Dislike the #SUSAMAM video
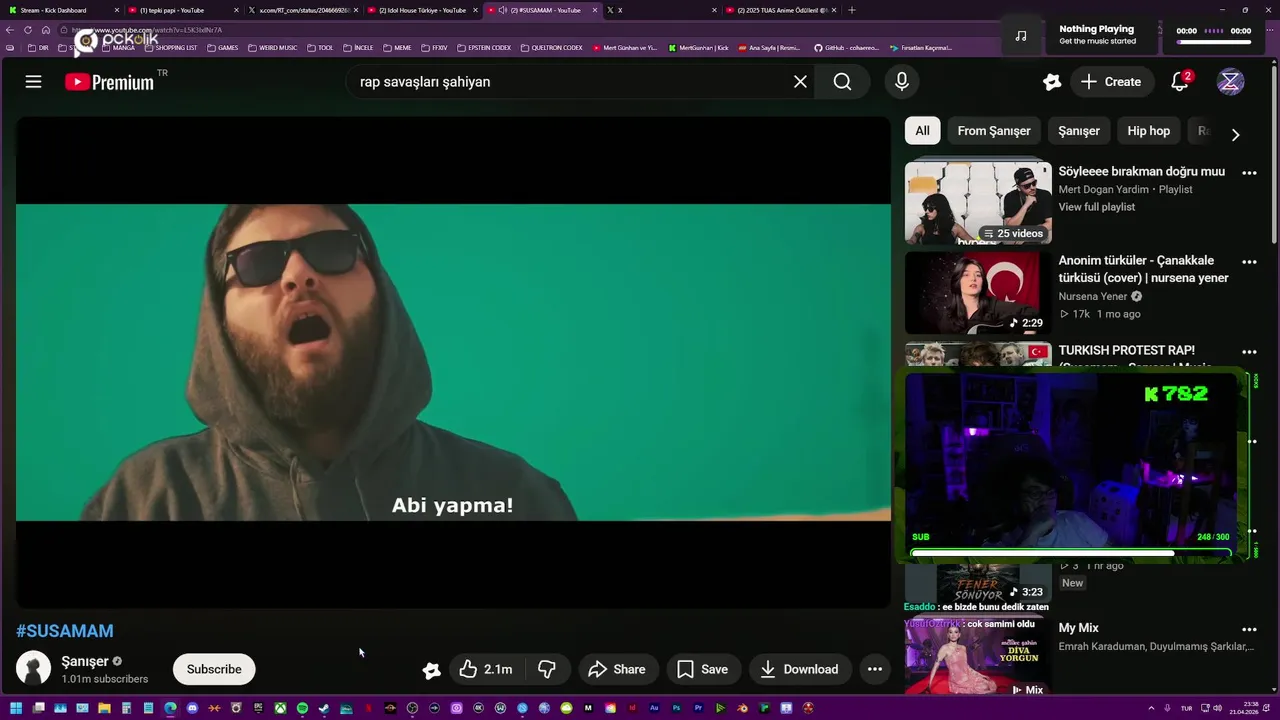 pos(547,669)
